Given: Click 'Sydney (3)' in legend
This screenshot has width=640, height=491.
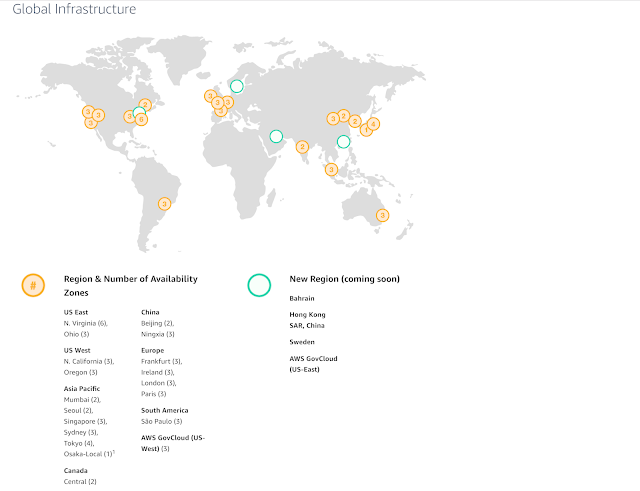Looking at the screenshot, I should [x=81, y=433].
